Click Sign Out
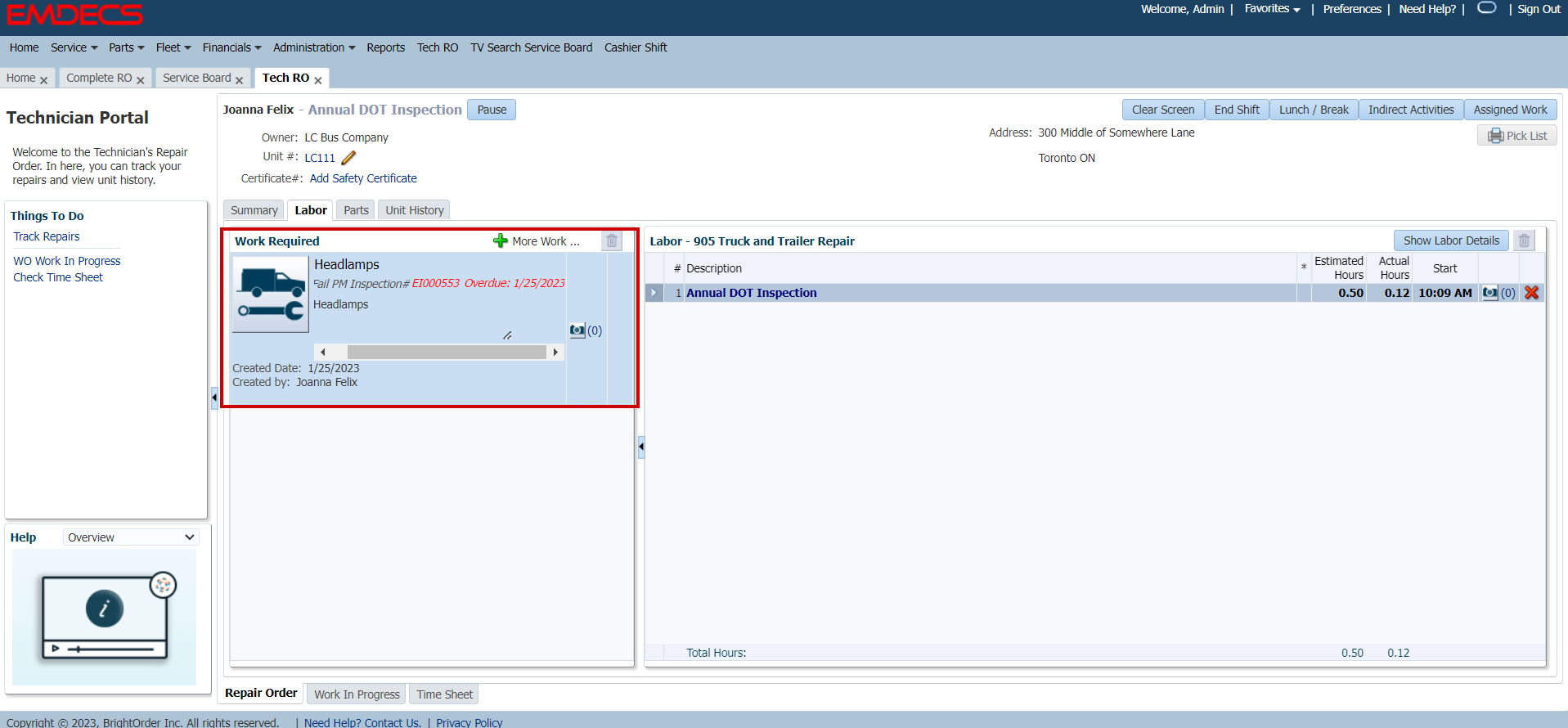The width and height of the screenshot is (1568, 728). (x=1539, y=9)
